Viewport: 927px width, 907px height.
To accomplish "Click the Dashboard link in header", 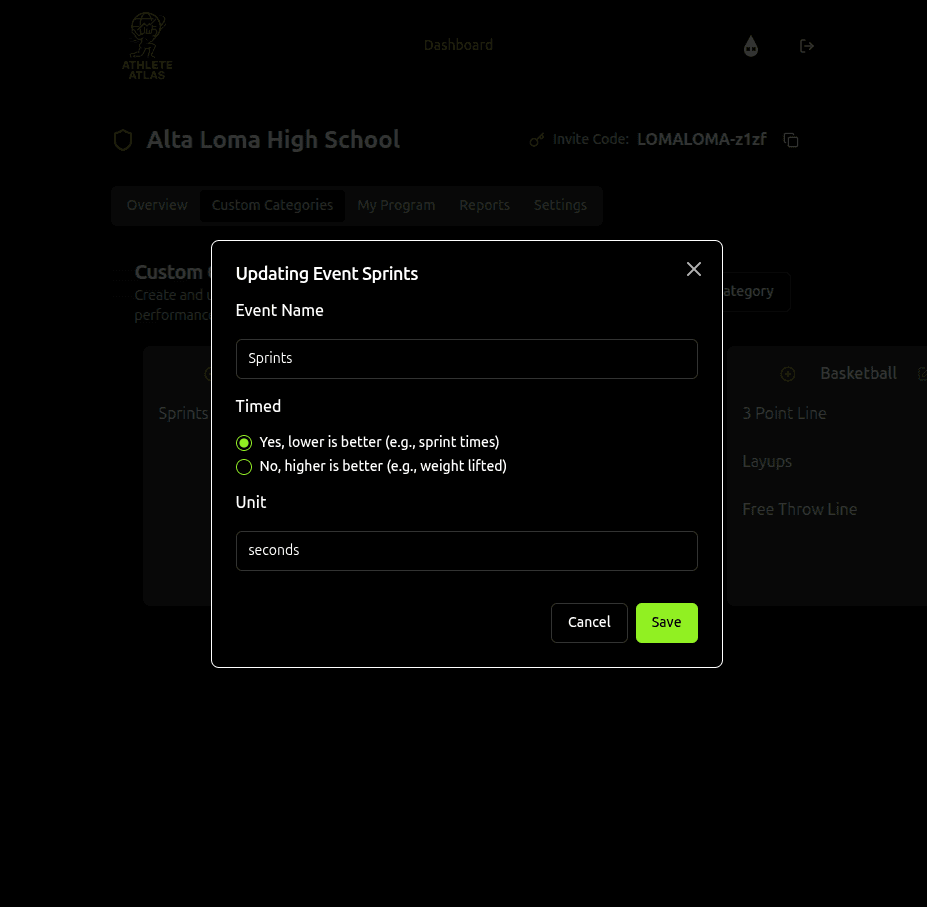I will (458, 45).
